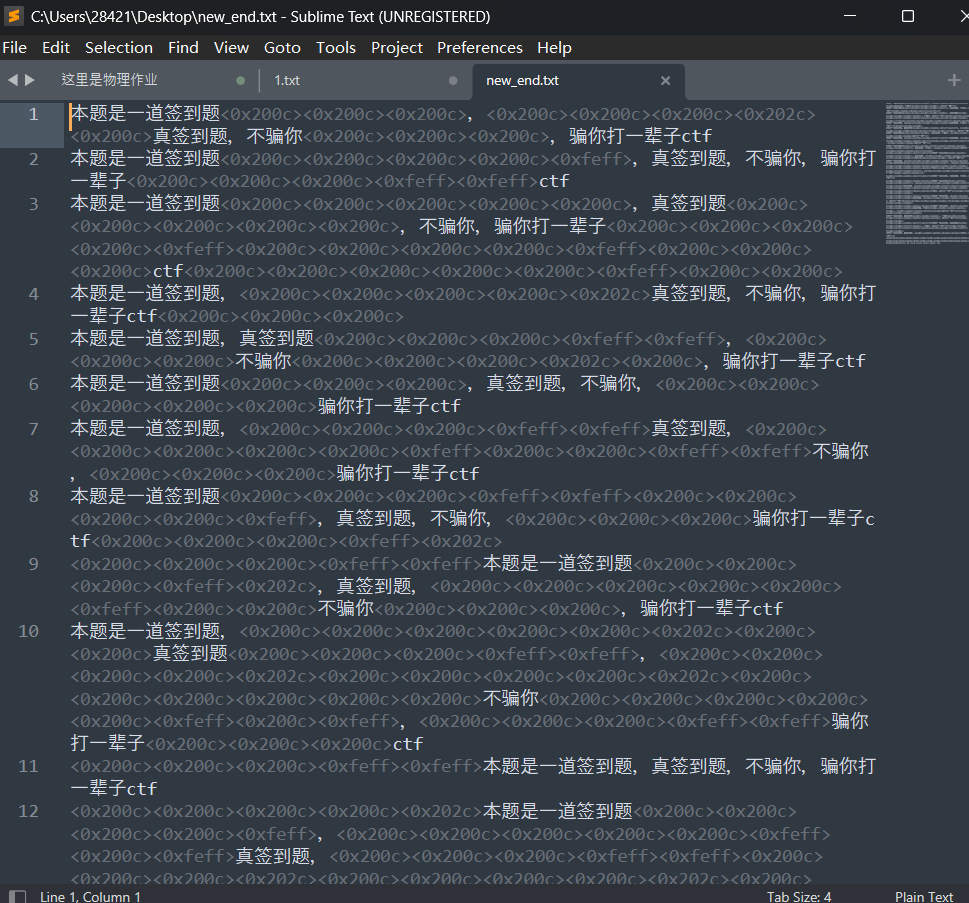
Task: Click line number 1 in gutter
Action: pos(33,114)
